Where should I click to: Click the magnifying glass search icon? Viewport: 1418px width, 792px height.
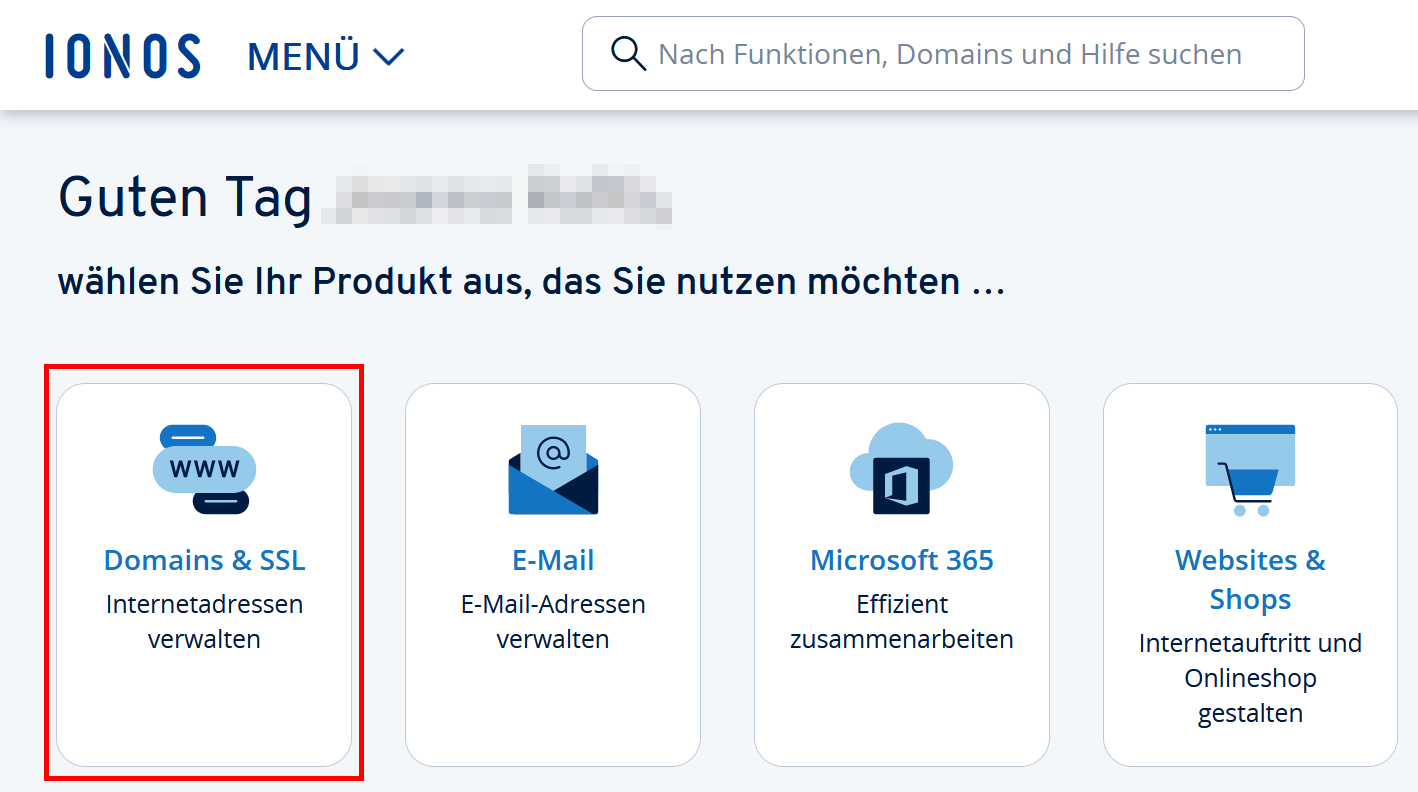pyautogui.click(x=628, y=54)
